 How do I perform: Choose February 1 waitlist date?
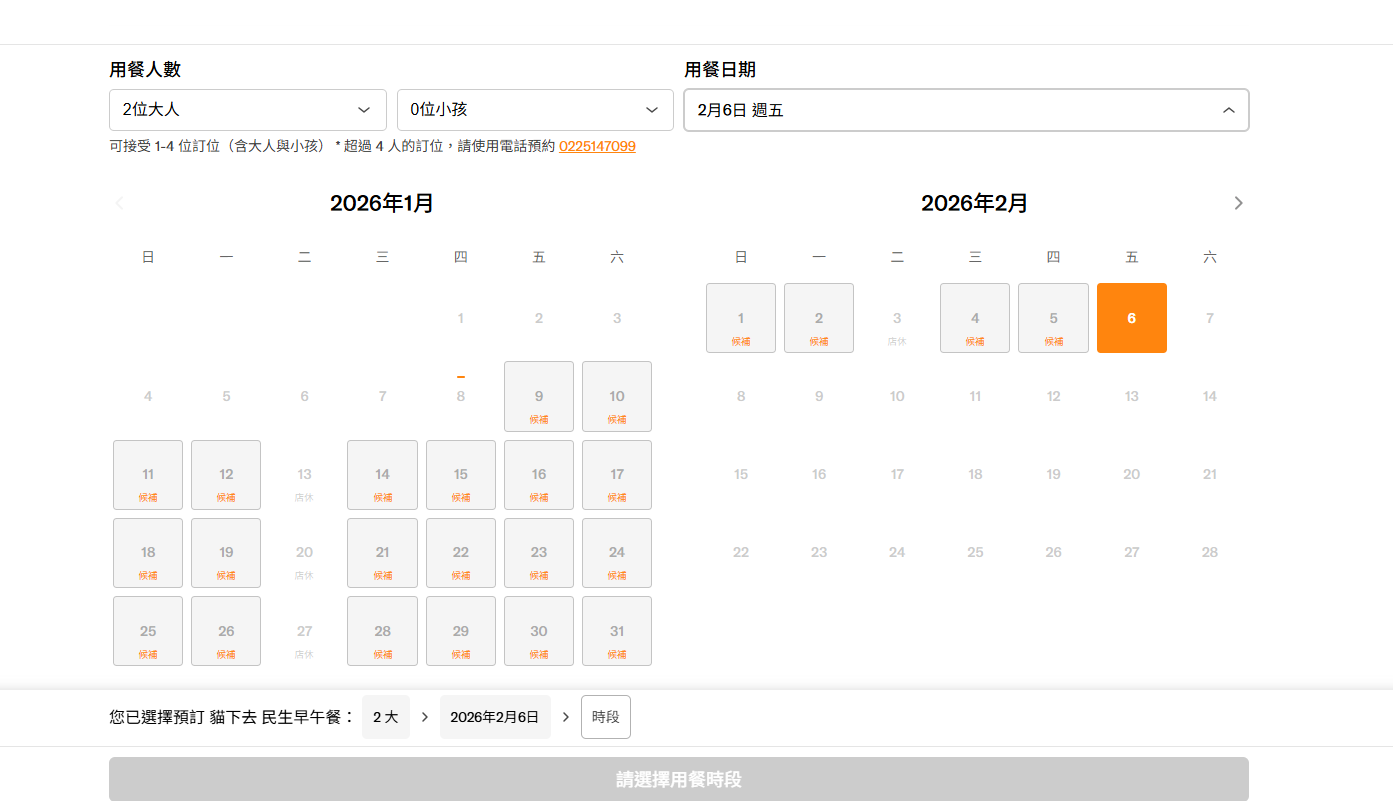[x=741, y=318]
